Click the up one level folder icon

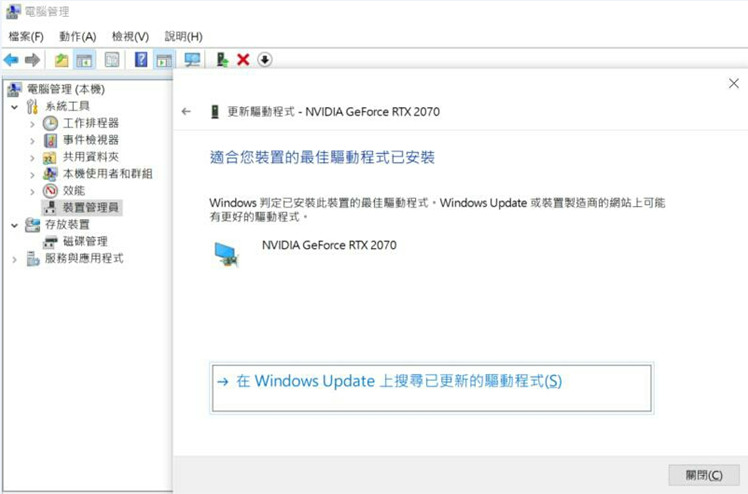62,60
